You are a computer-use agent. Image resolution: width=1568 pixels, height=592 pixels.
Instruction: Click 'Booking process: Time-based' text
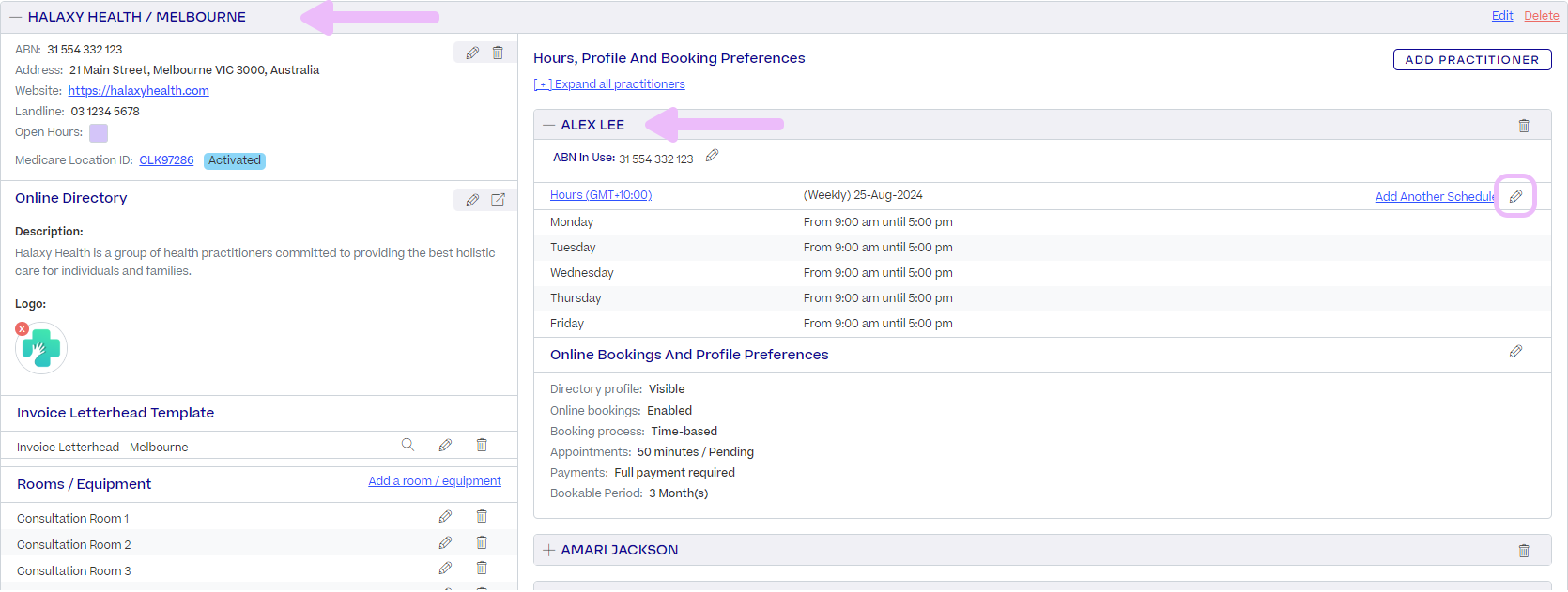tap(634, 432)
